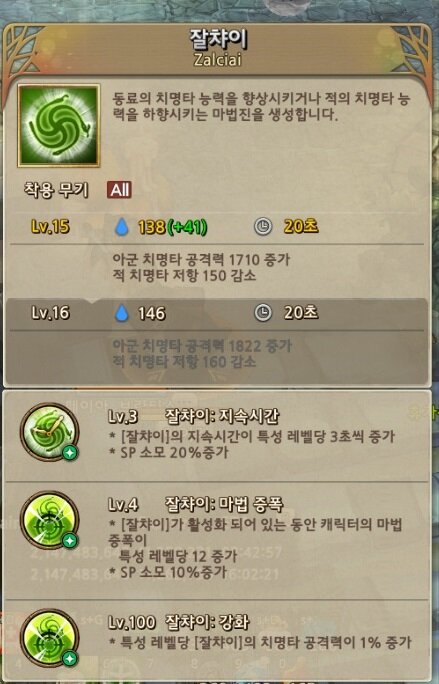Screen dimensions: 439x684
Task: Click the Lv.100 잘챠이: 강화 attribute title
Action: tap(179, 622)
